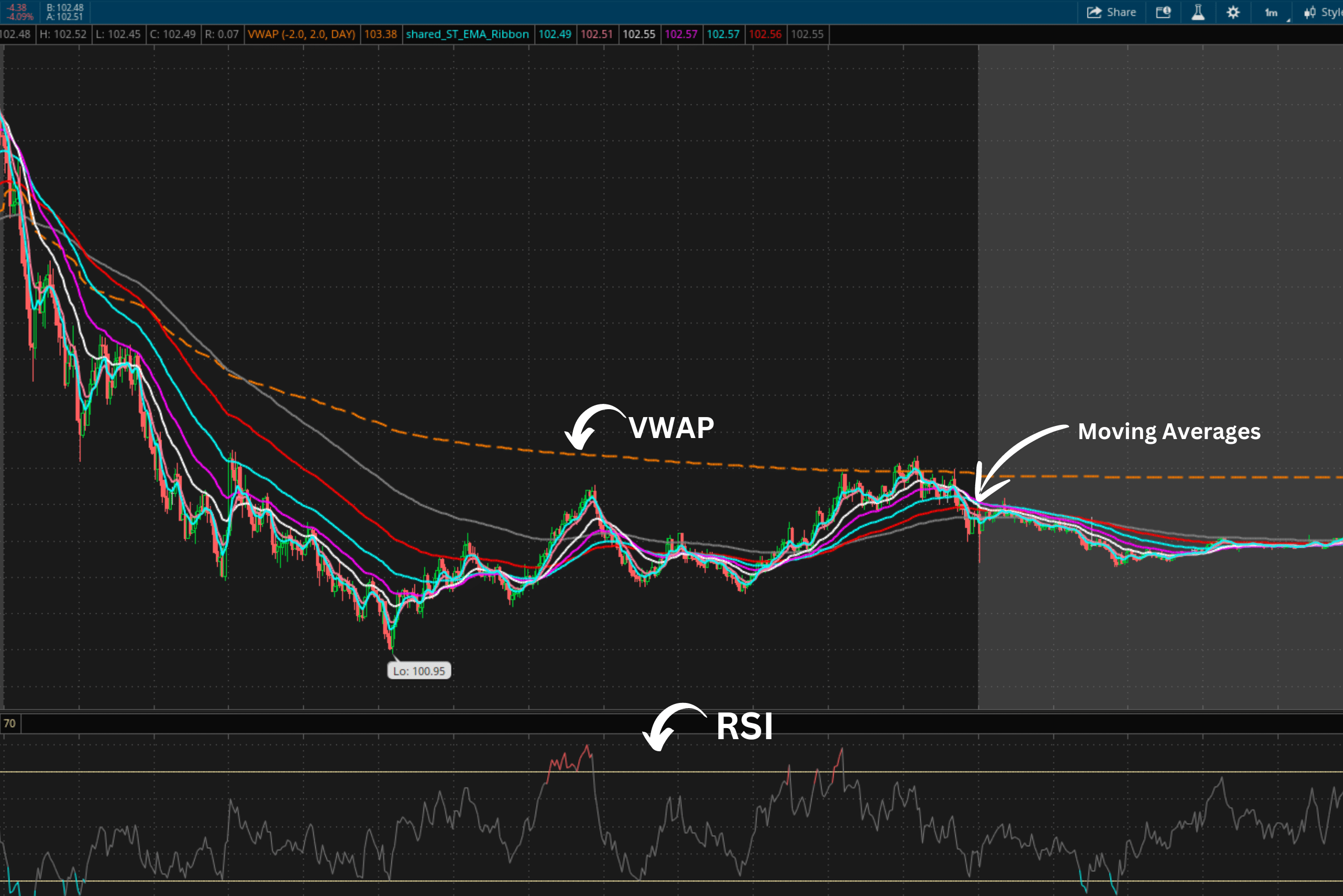The image size is (1343, 896).
Task: Click the C: 102.49 close value
Action: (x=173, y=34)
